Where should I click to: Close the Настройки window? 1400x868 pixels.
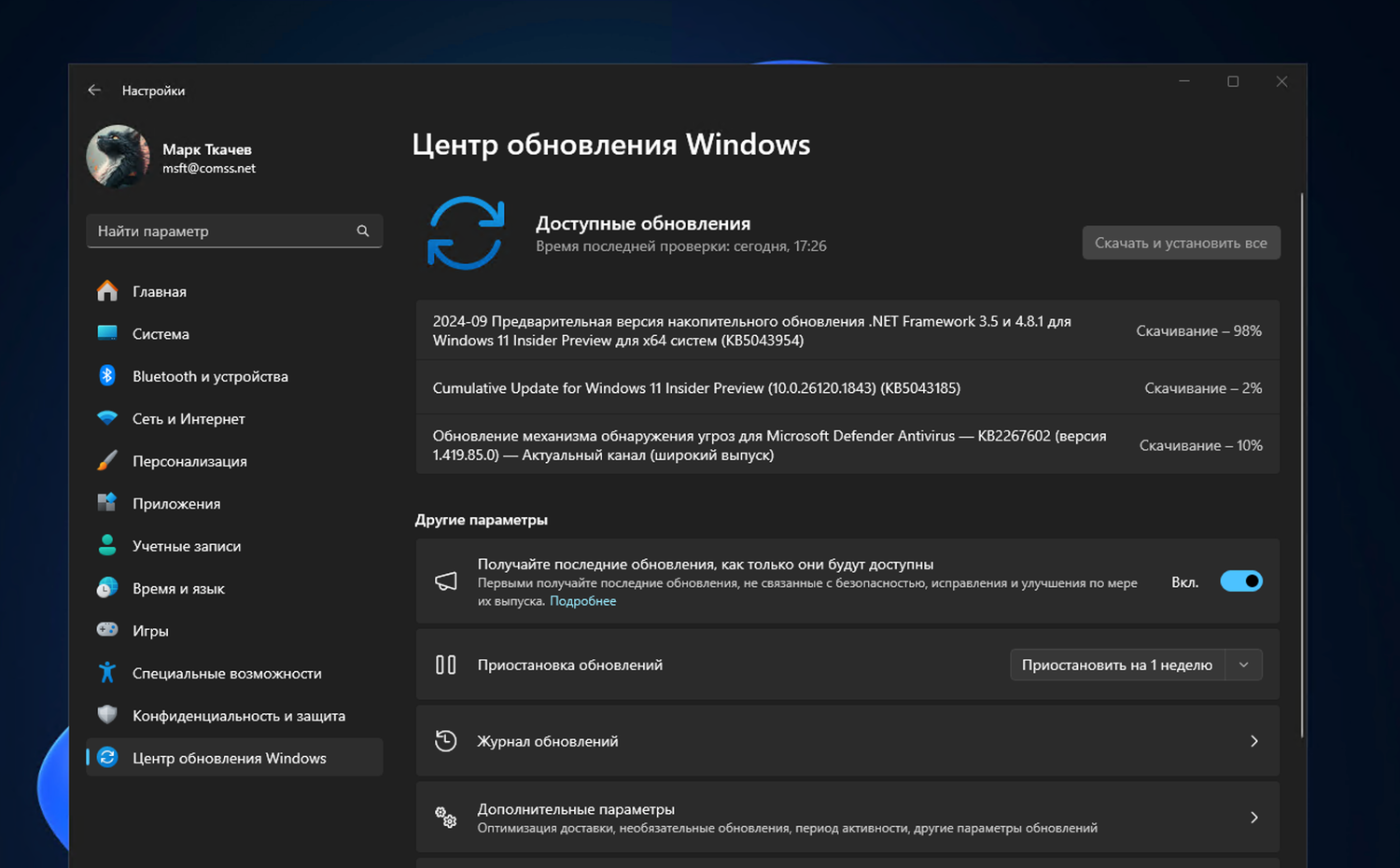pyautogui.click(x=1281, y=81)
